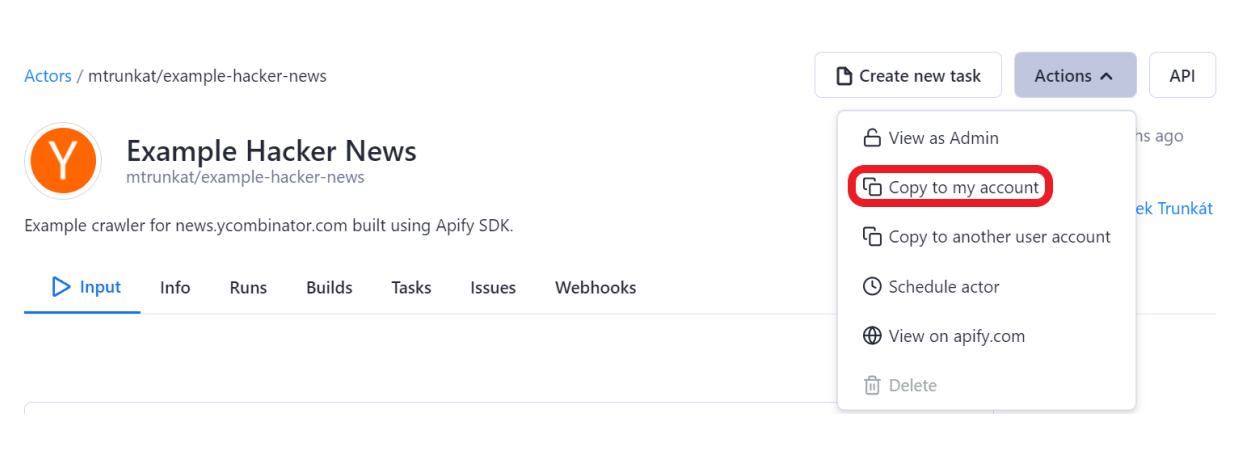Click the actor description text
This screenshot has height=464, width=1239.
coord(268,226)
